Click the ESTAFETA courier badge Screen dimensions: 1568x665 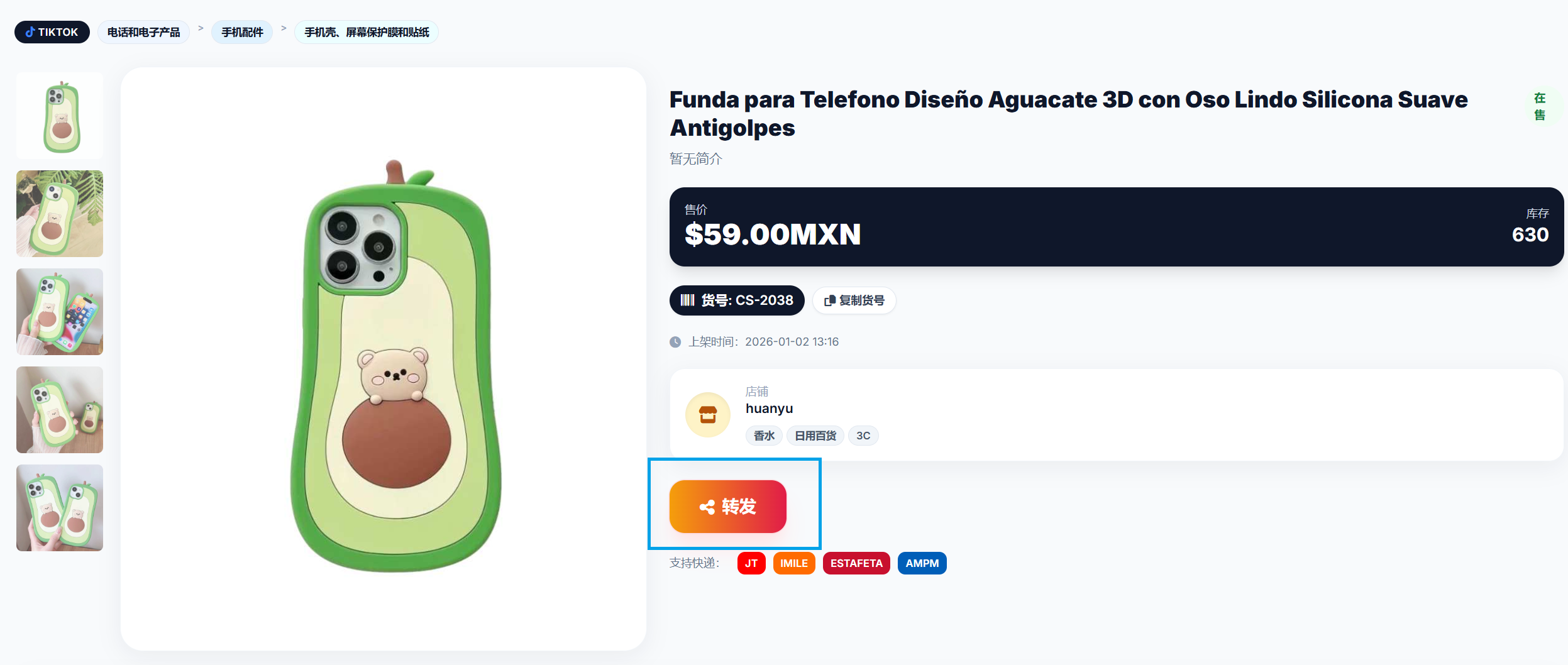856,563
